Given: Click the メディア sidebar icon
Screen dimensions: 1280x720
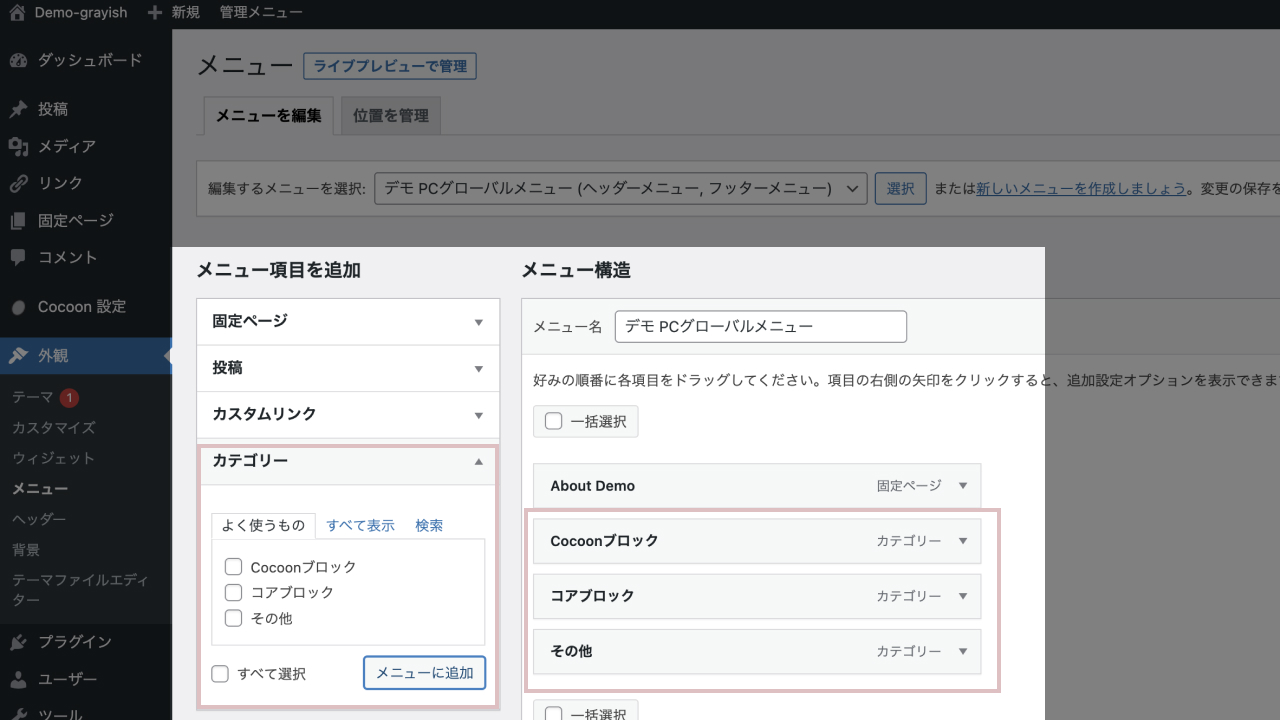Looking at the screenshot, I should coord(18,146).
